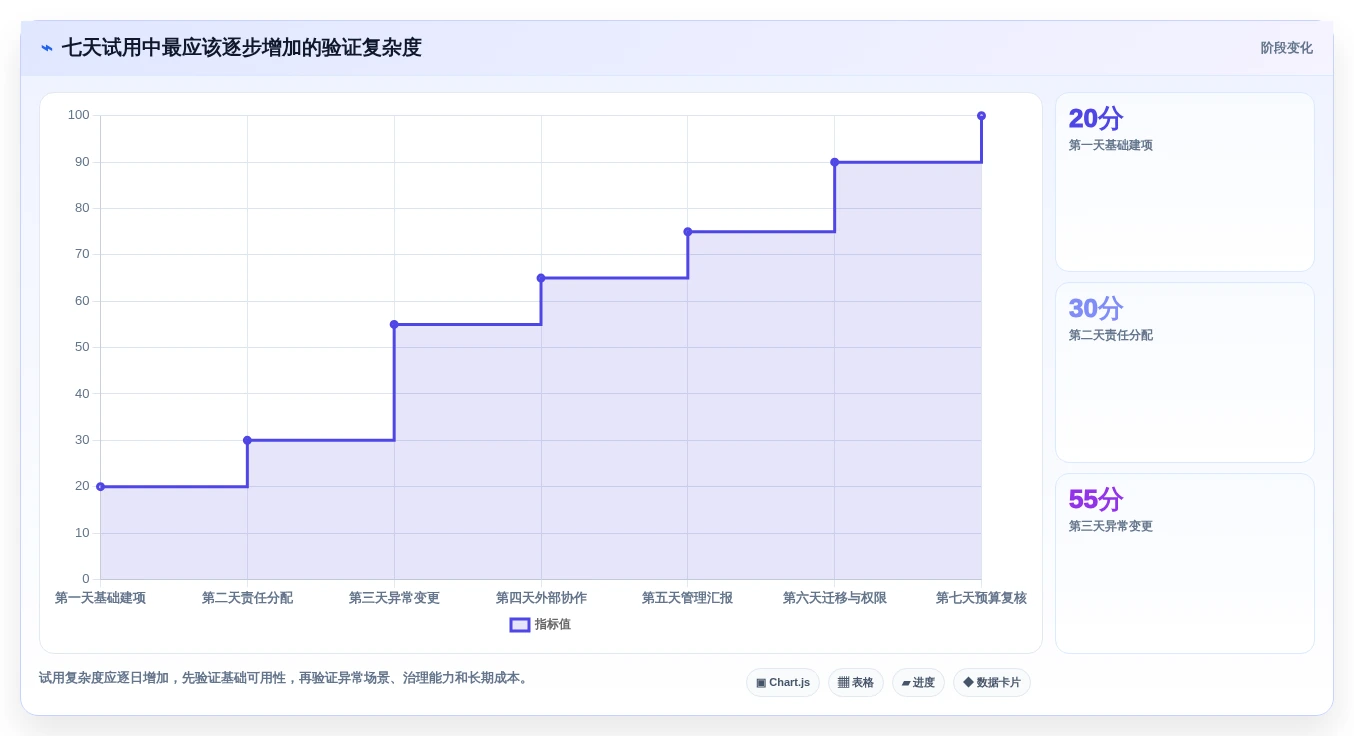Viewport: 1354px width, 736px height.
Task: Click the x-axis label 第七天预算复核
Action: [981, 598]
